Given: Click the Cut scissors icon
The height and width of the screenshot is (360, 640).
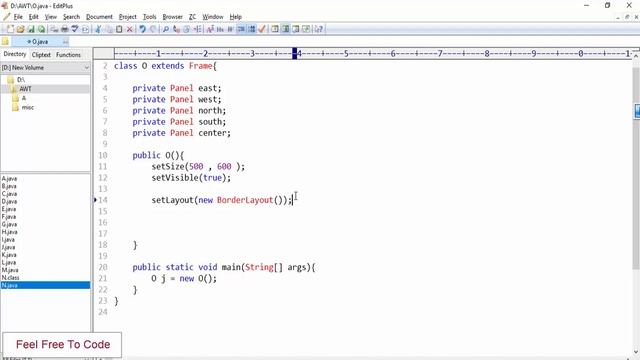Looking at the screenshot, I should (x=98, y=29).
